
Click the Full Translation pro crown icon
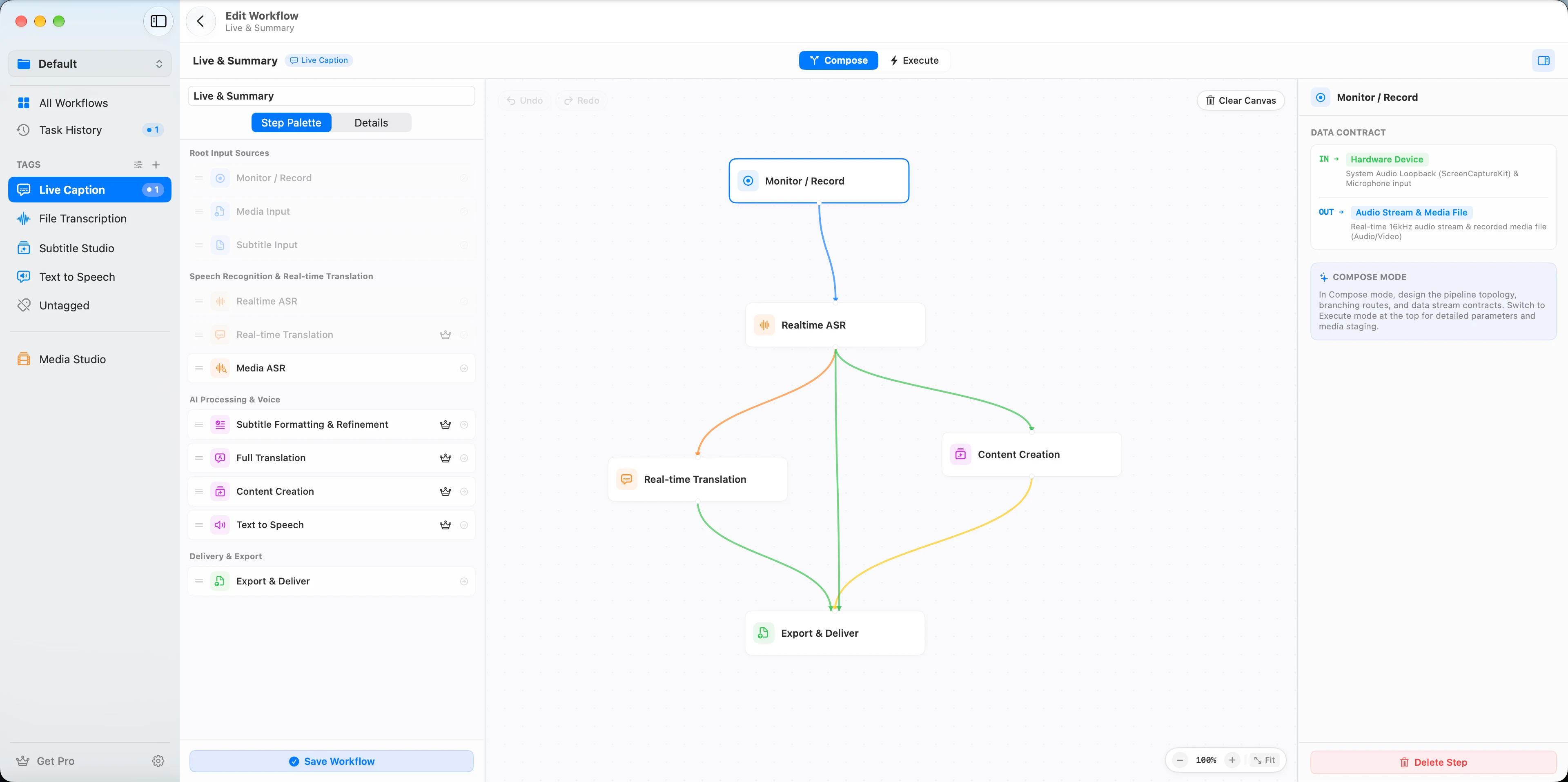click(x=445, y=458)
